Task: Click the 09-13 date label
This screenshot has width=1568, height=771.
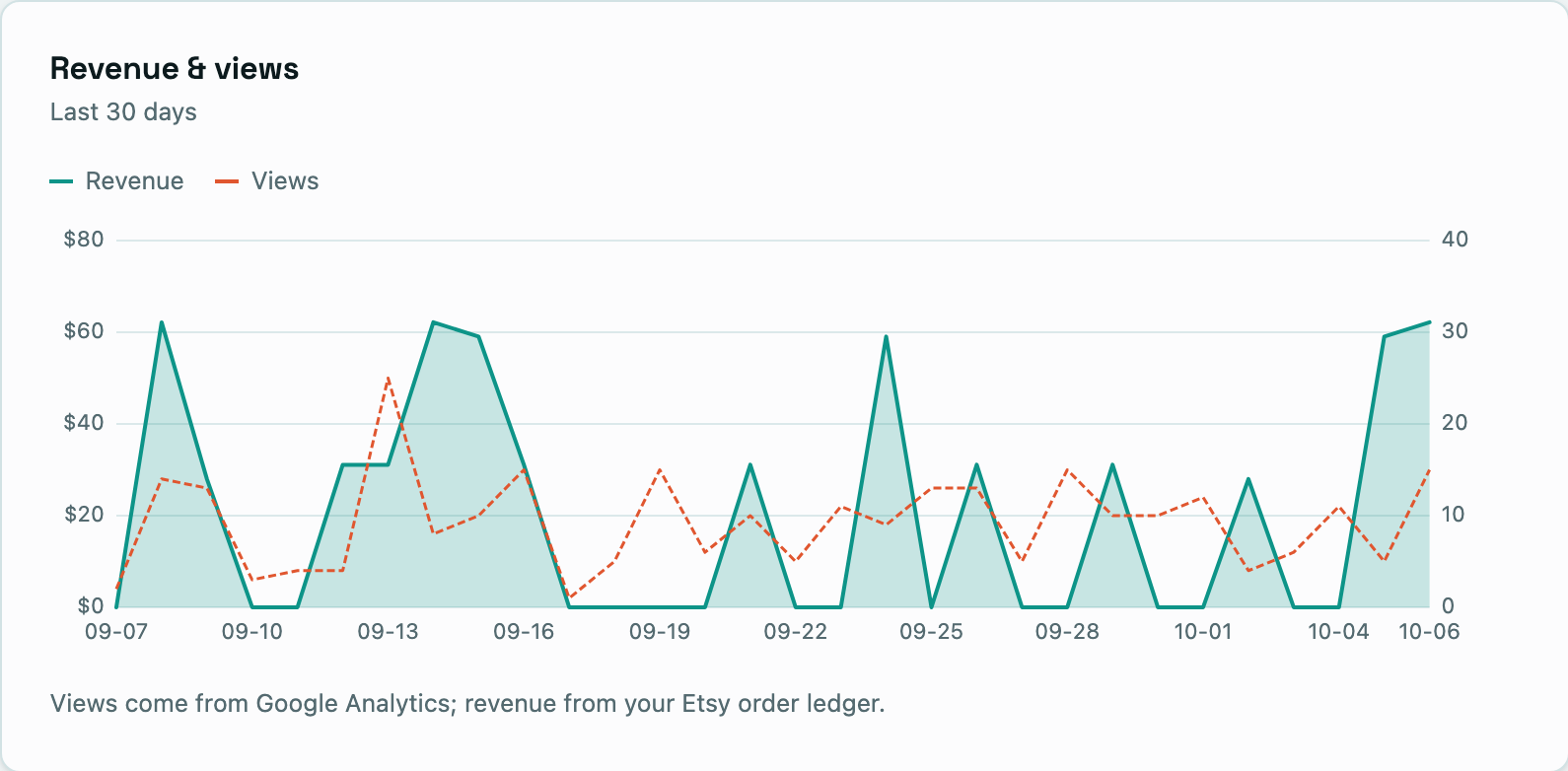Action: tap(389, 632)
